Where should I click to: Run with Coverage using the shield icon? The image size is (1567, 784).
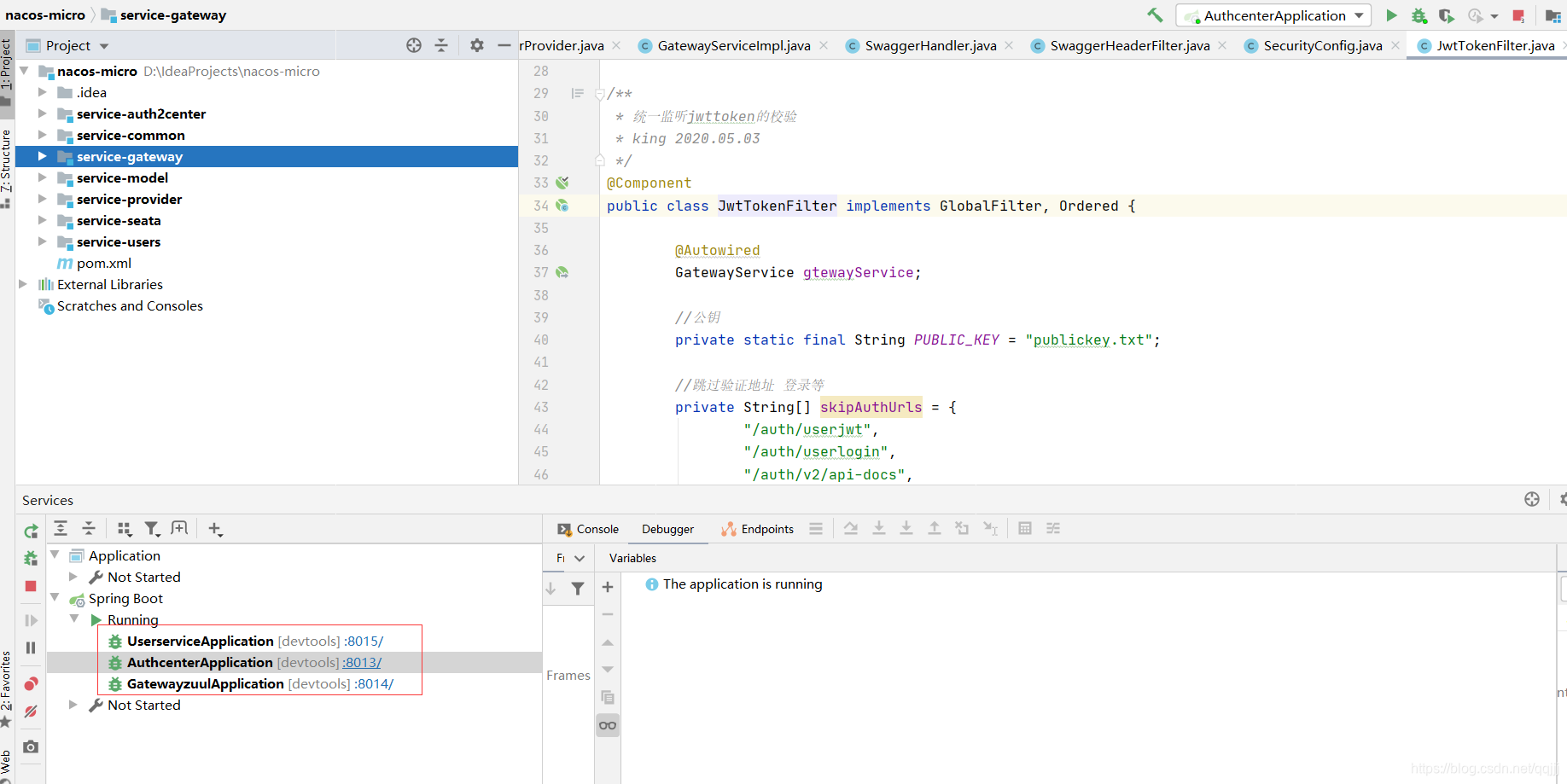(x=1446, y=15)
